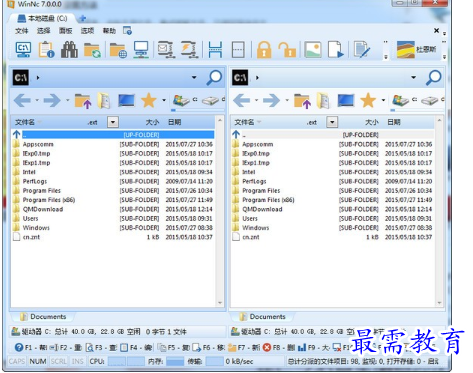Open the left favorites star dropdown arrow
The width and height of the screenshot is (473, 373).
click(164, 100)
